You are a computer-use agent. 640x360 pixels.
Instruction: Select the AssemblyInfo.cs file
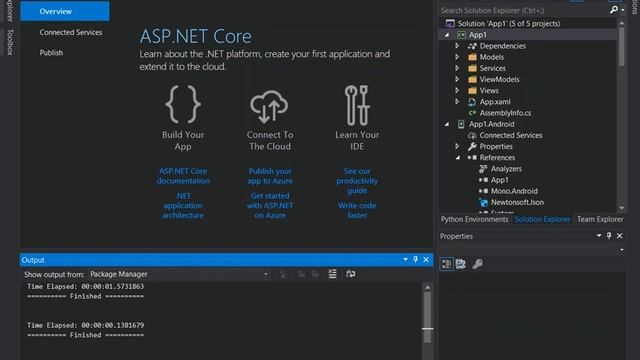coord(505,113)
